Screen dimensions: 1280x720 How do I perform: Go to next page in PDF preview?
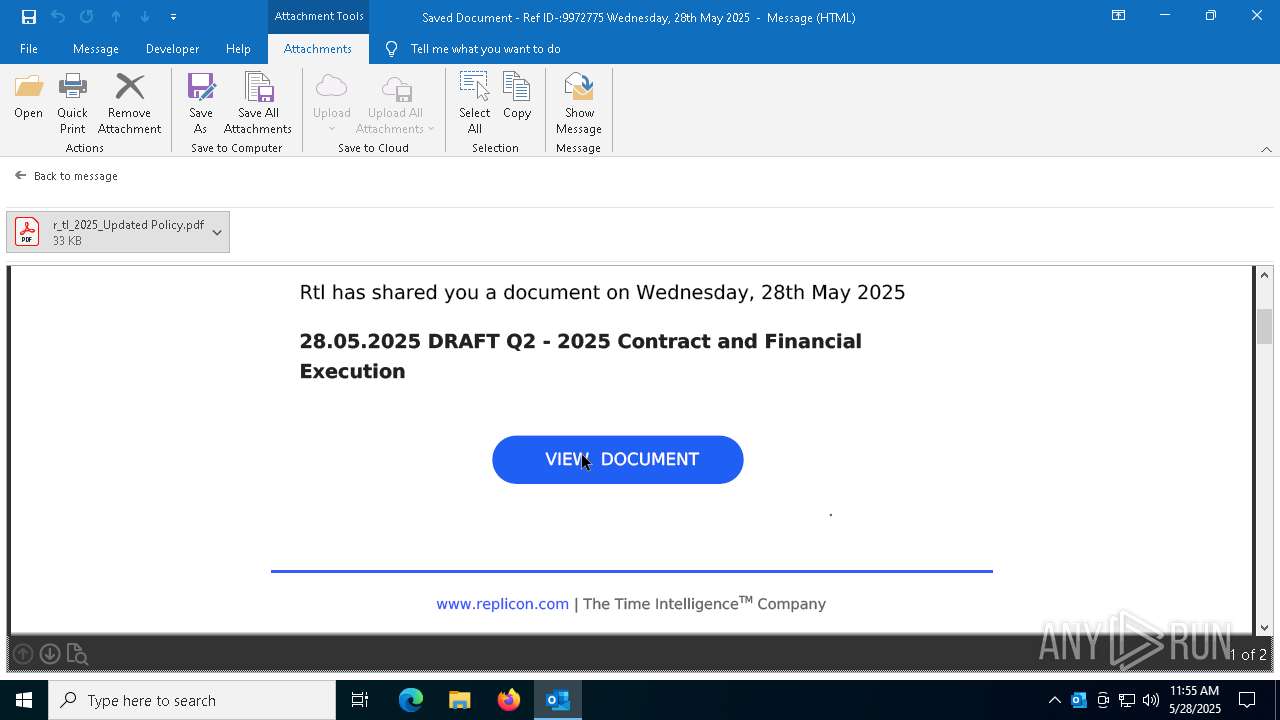tap(49, 654)
